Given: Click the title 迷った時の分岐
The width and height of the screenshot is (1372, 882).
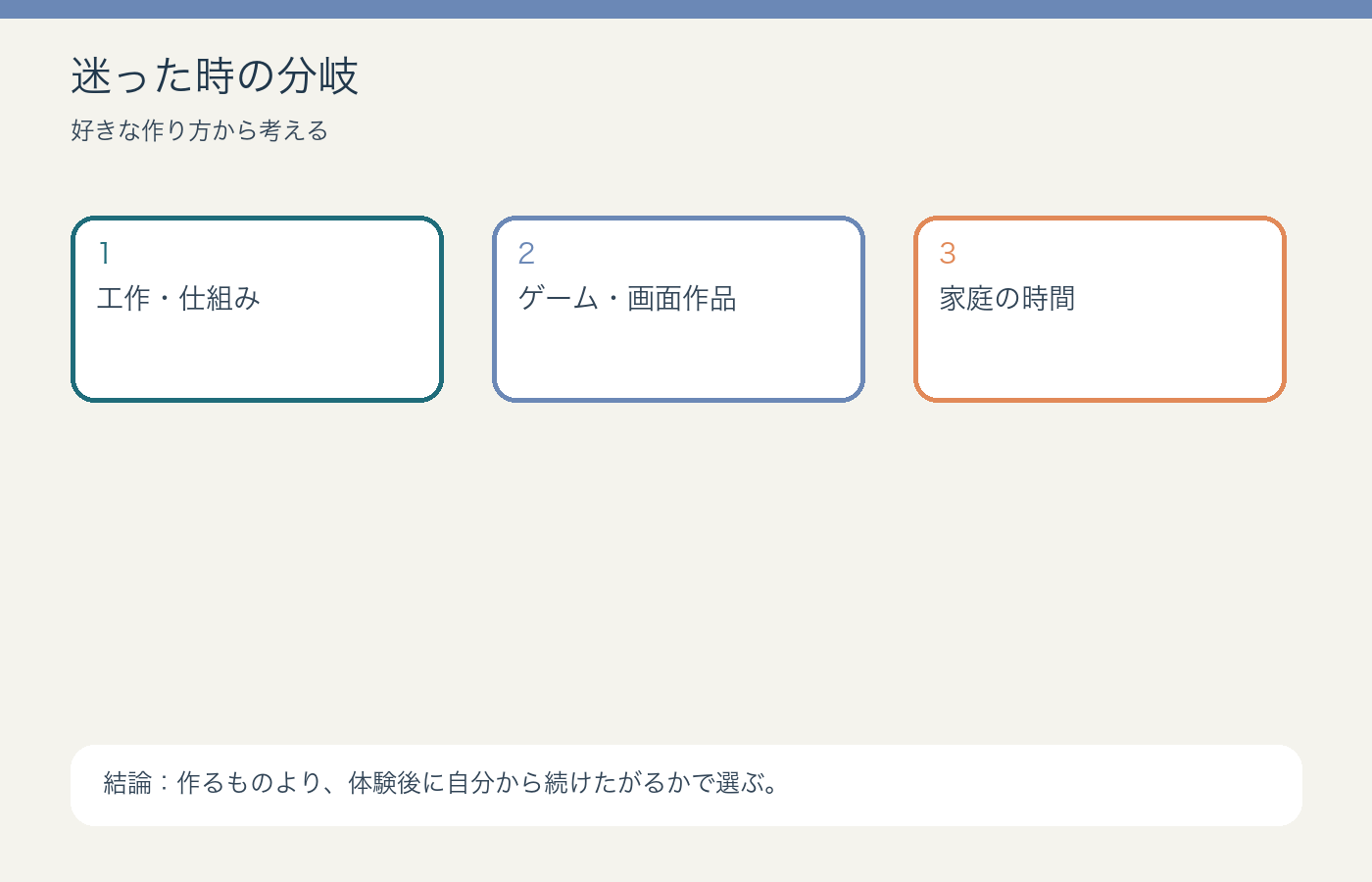Looking at the screenshot, I should point(215,75).
